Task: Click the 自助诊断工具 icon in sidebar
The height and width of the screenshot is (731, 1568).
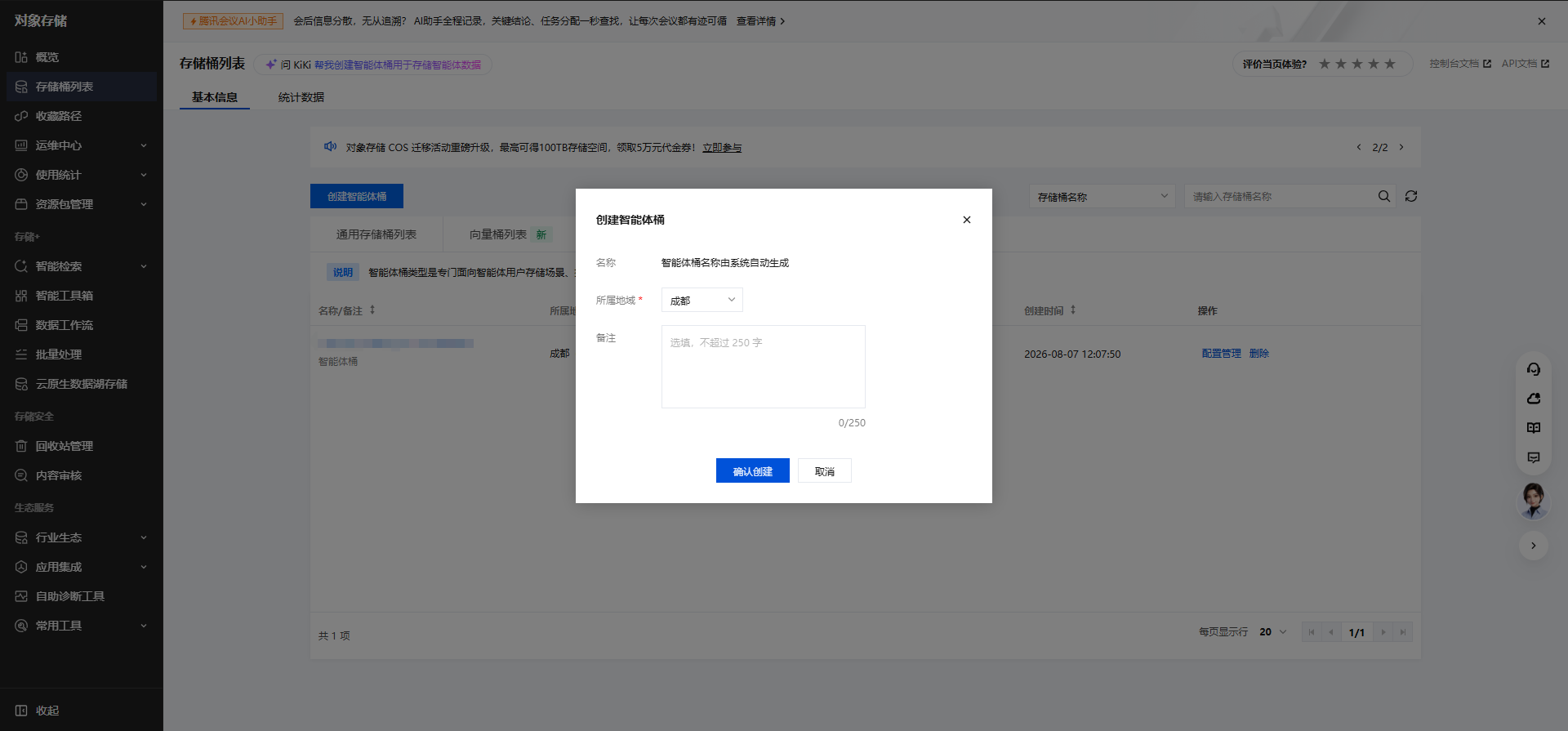Action: (21, 596)
